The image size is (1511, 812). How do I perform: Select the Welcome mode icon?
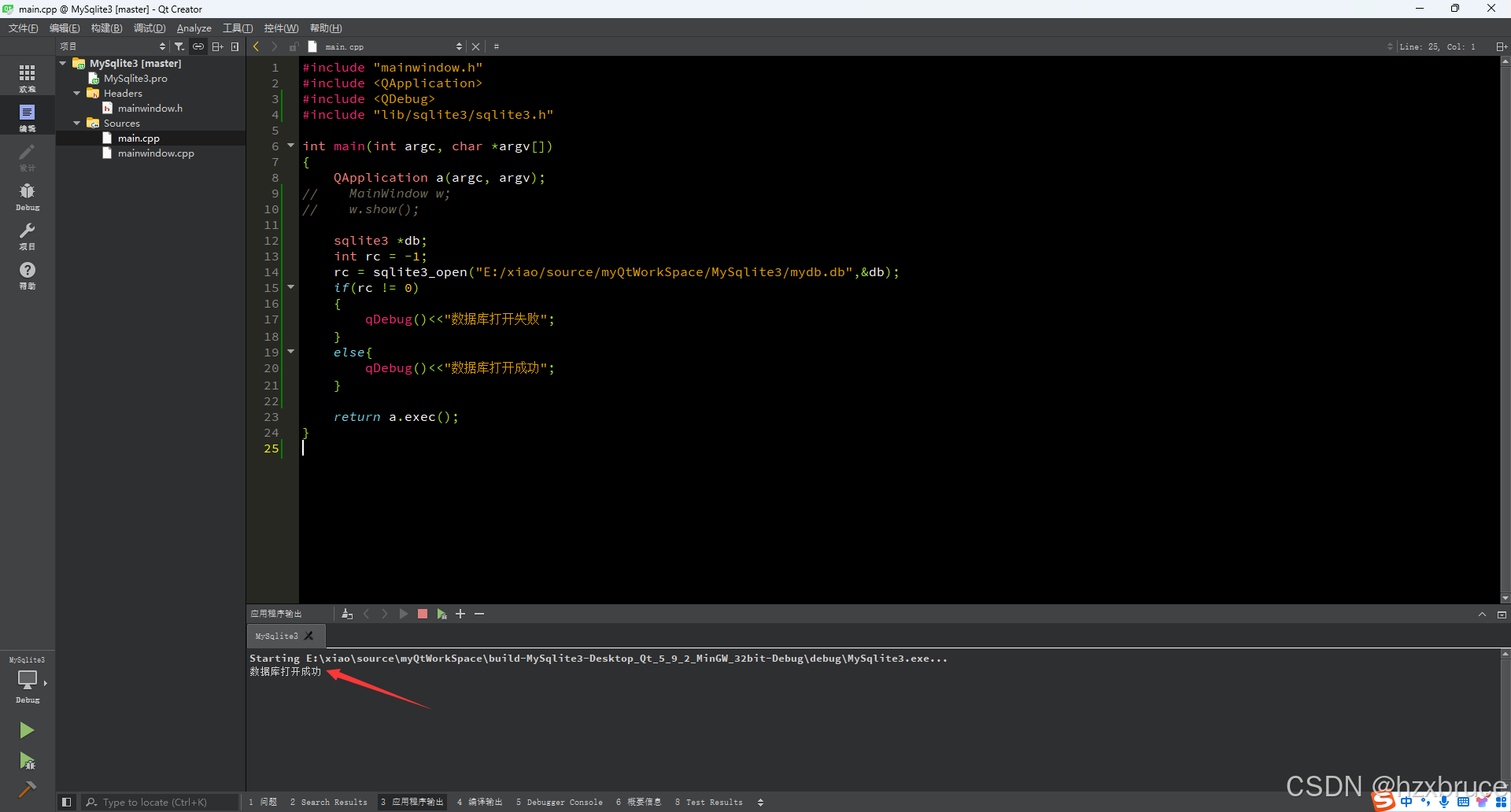(x=28, y=76)
